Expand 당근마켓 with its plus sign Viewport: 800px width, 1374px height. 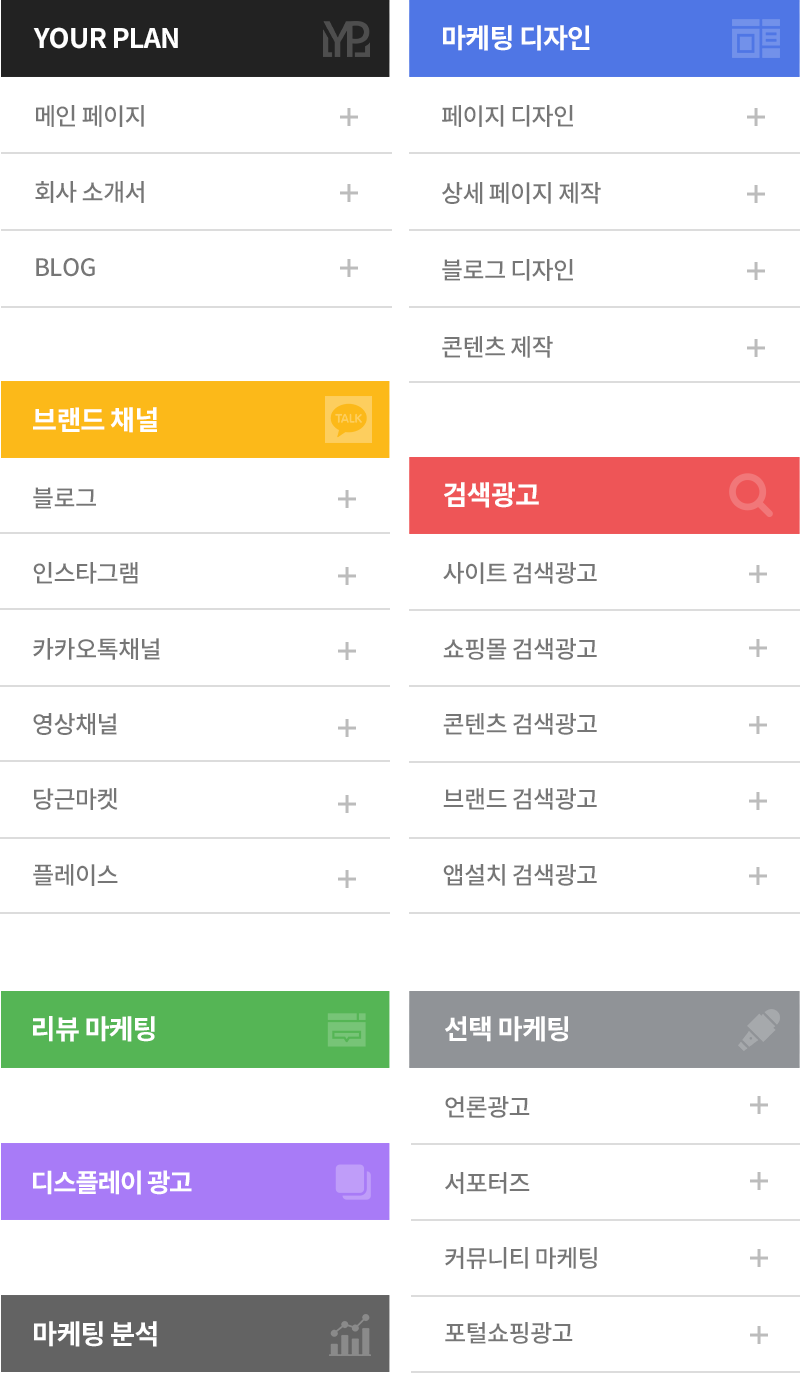click(347, 803)
